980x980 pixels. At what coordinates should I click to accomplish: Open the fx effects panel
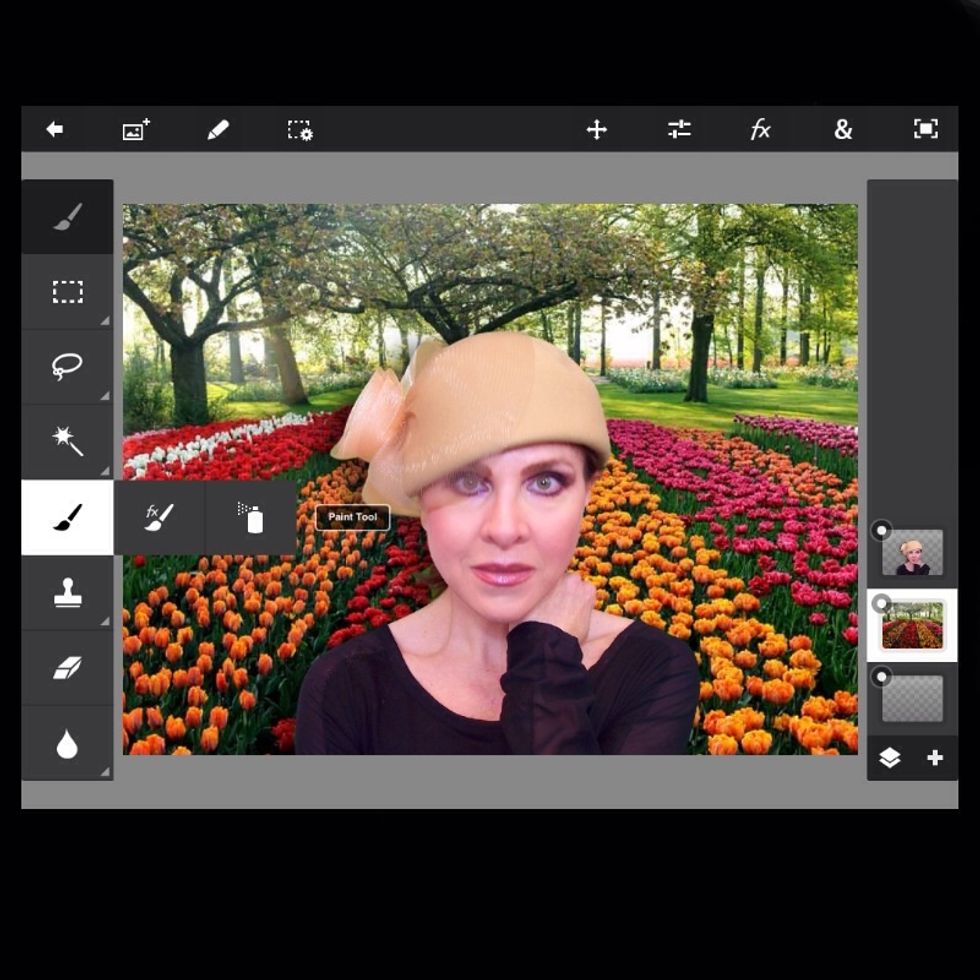pos(761,130)
